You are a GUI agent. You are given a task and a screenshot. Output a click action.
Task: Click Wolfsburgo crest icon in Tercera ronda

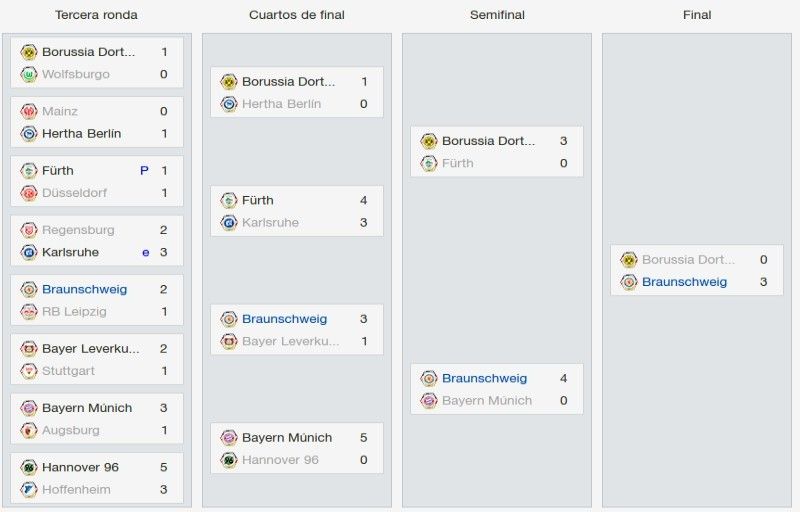click(x=29, y=74)
